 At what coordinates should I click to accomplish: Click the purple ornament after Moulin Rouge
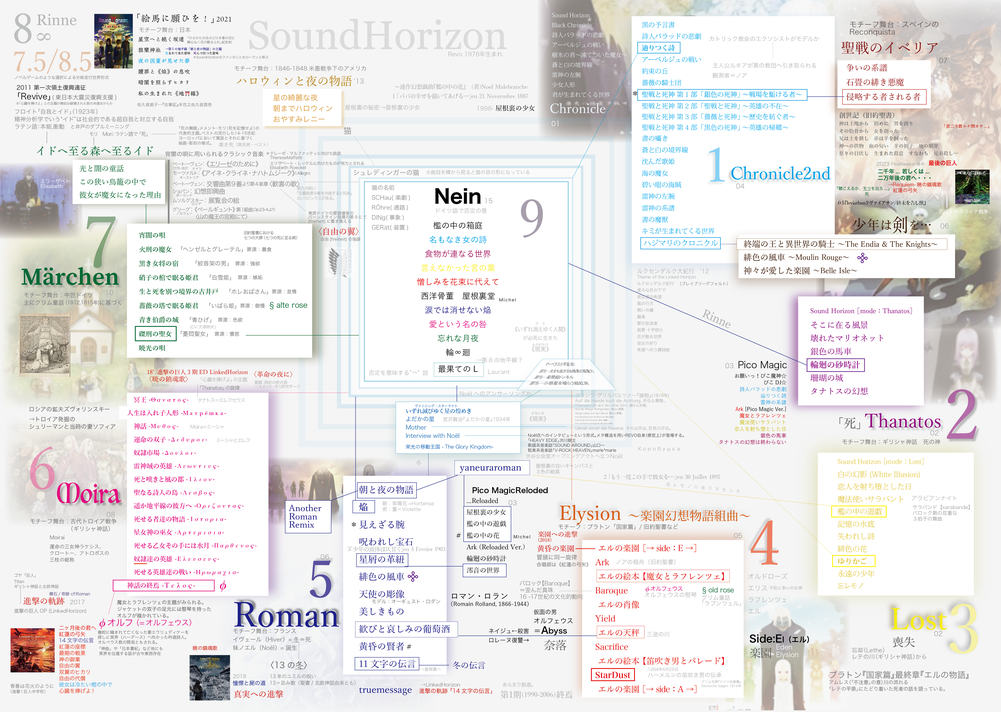[862, 257]
